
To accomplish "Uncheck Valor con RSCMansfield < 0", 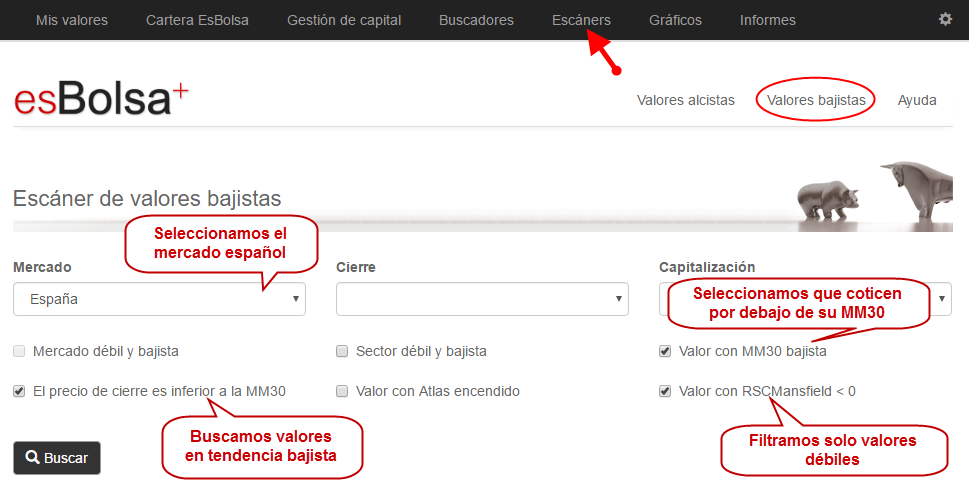I will (665, 391).
